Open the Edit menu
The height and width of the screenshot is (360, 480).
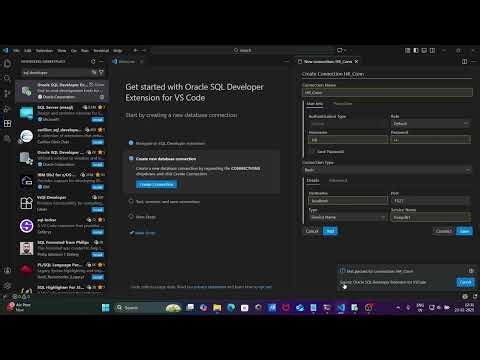[x=28, y=51]
